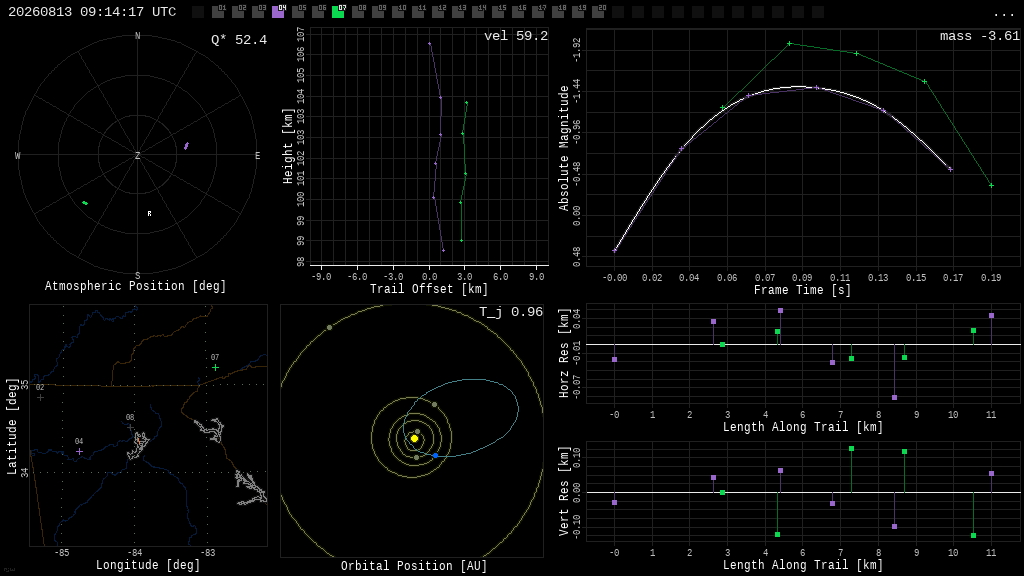Image resolution: width=1024 pixels, height=576 pixels.
Task: Click the Height [km] axis label
Action: pos(288,146)
